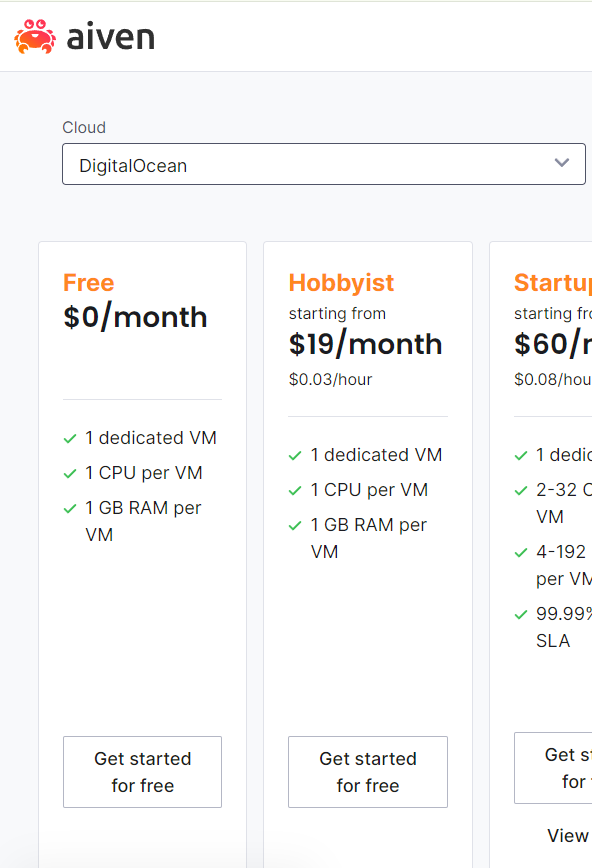
Task: Click the check icon on Hobbyist's dedicated VM line
Action: 296,455
